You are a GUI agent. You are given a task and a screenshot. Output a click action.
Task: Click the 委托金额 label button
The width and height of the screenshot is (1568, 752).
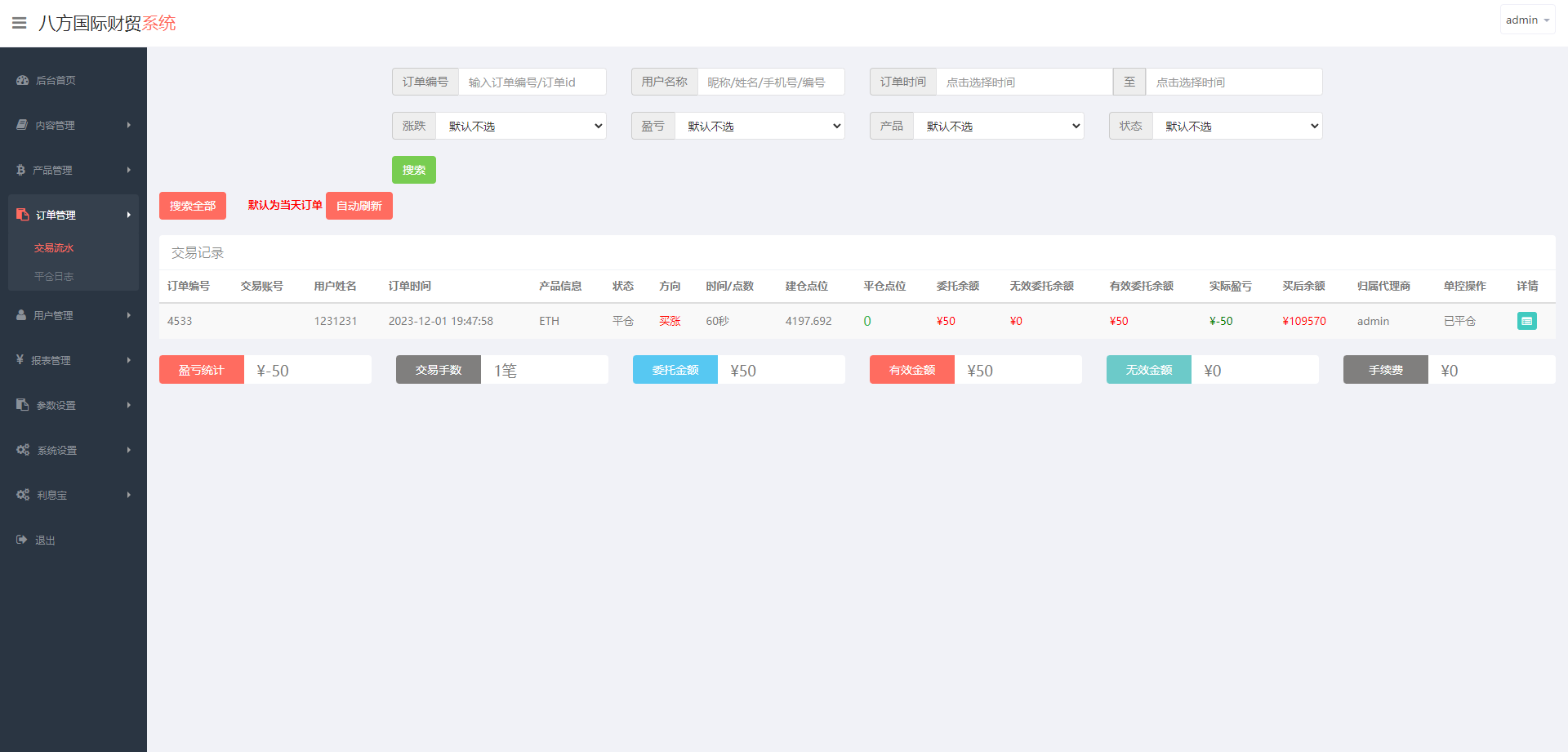(675, 370)
